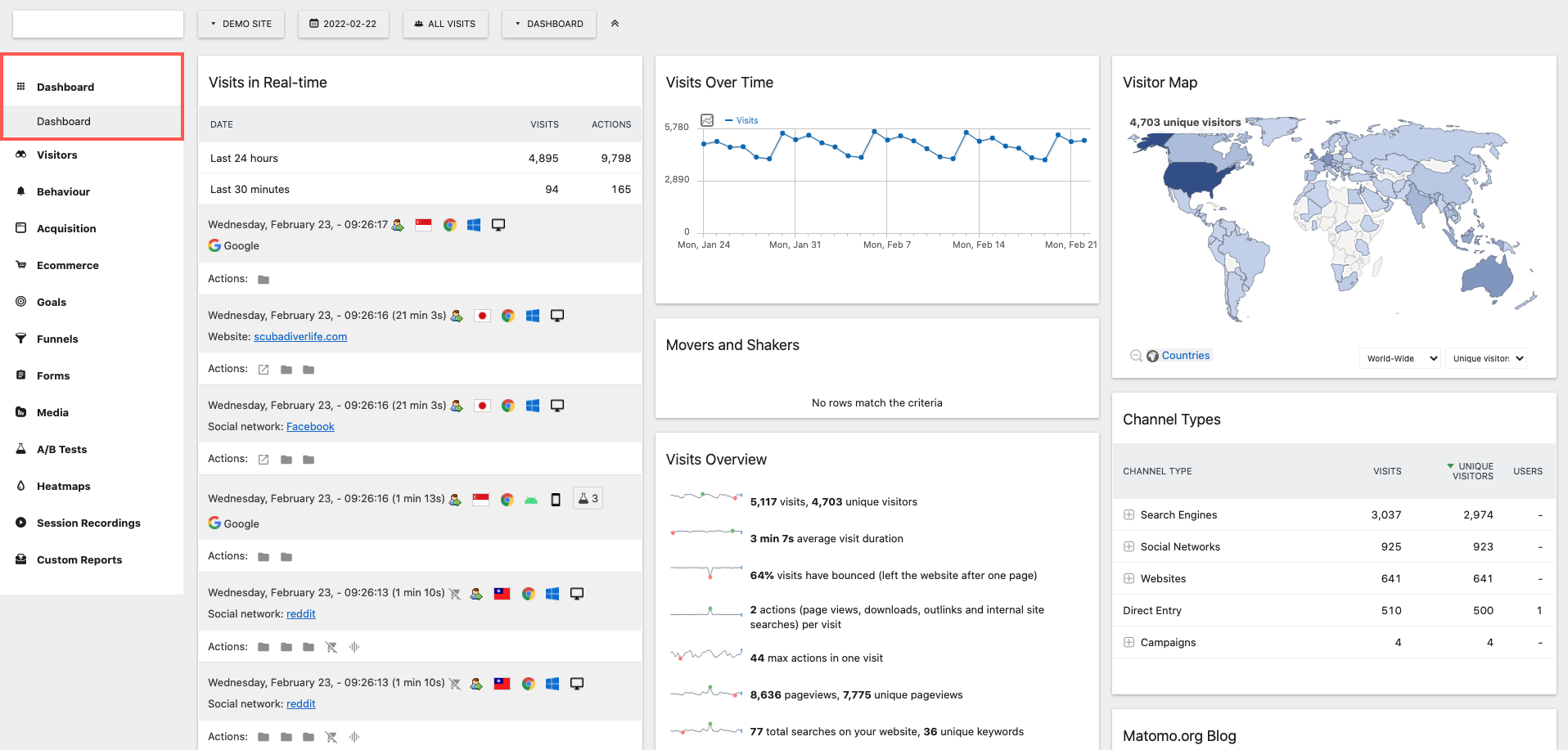The image size is (1568, 750).
Task: Follow the Facebook social network link
Action: click(x=310, y=427)
